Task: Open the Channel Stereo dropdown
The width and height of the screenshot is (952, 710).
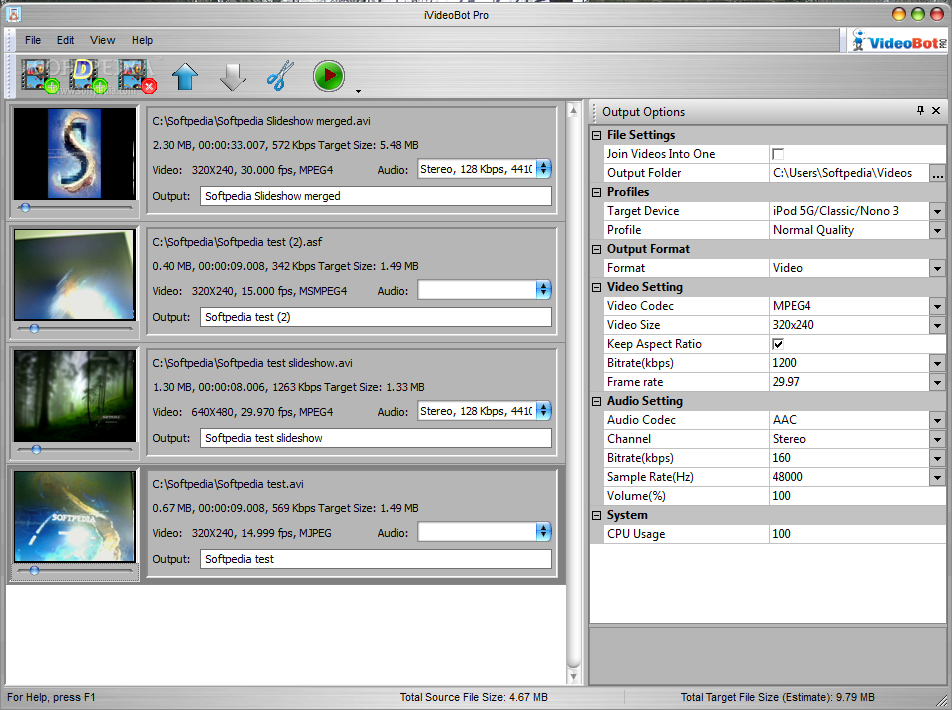Action: tap(937, 439)
